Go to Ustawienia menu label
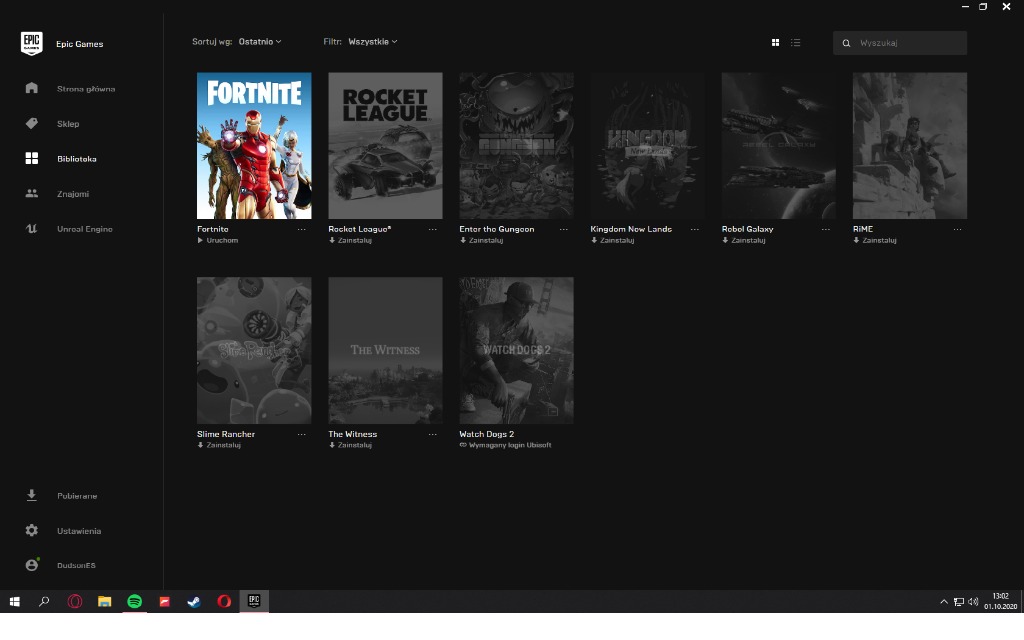Image resolution: width=1024 pixels, height=640 pixels. tap(78, 531)
